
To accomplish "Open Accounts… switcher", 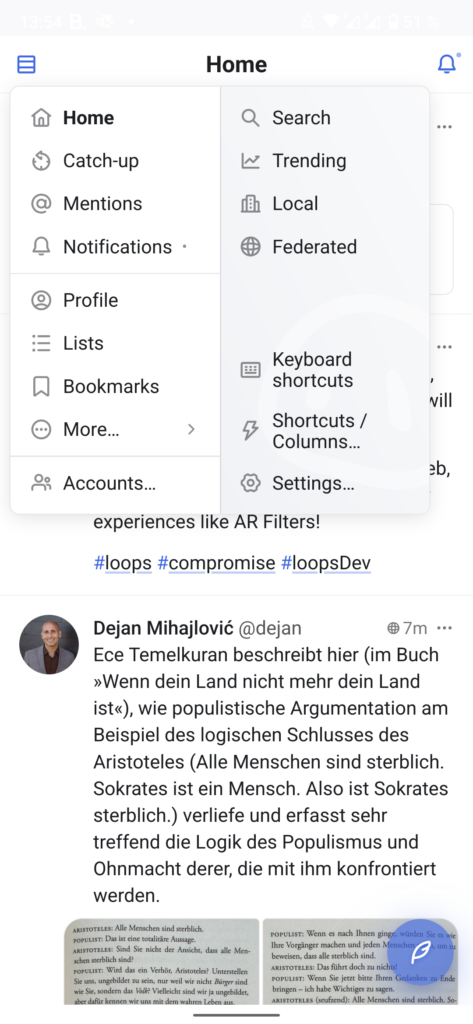I will click(116, 483).
